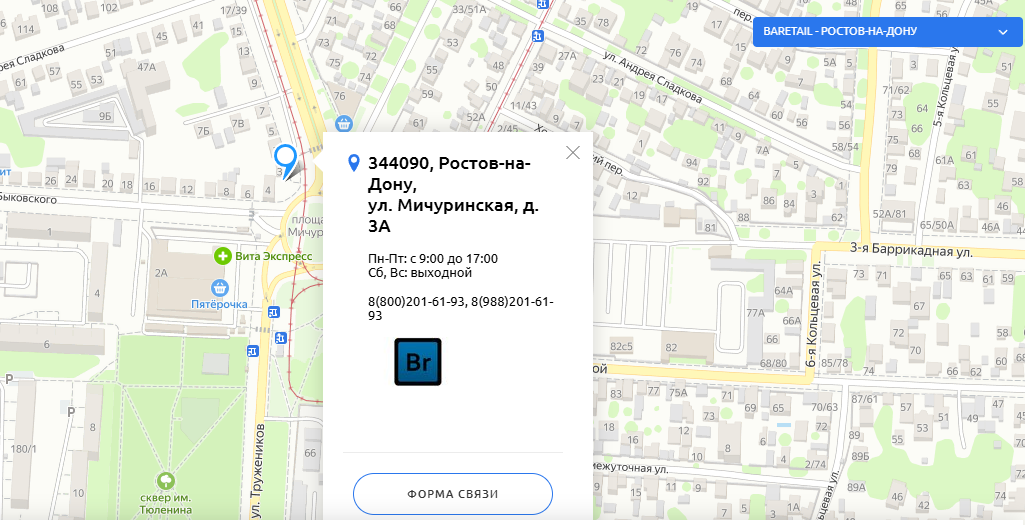Click house number 9Б on the map
The width and height of the screenshot is (1025, 525).
pyautogui.click(x=105, y=118)
